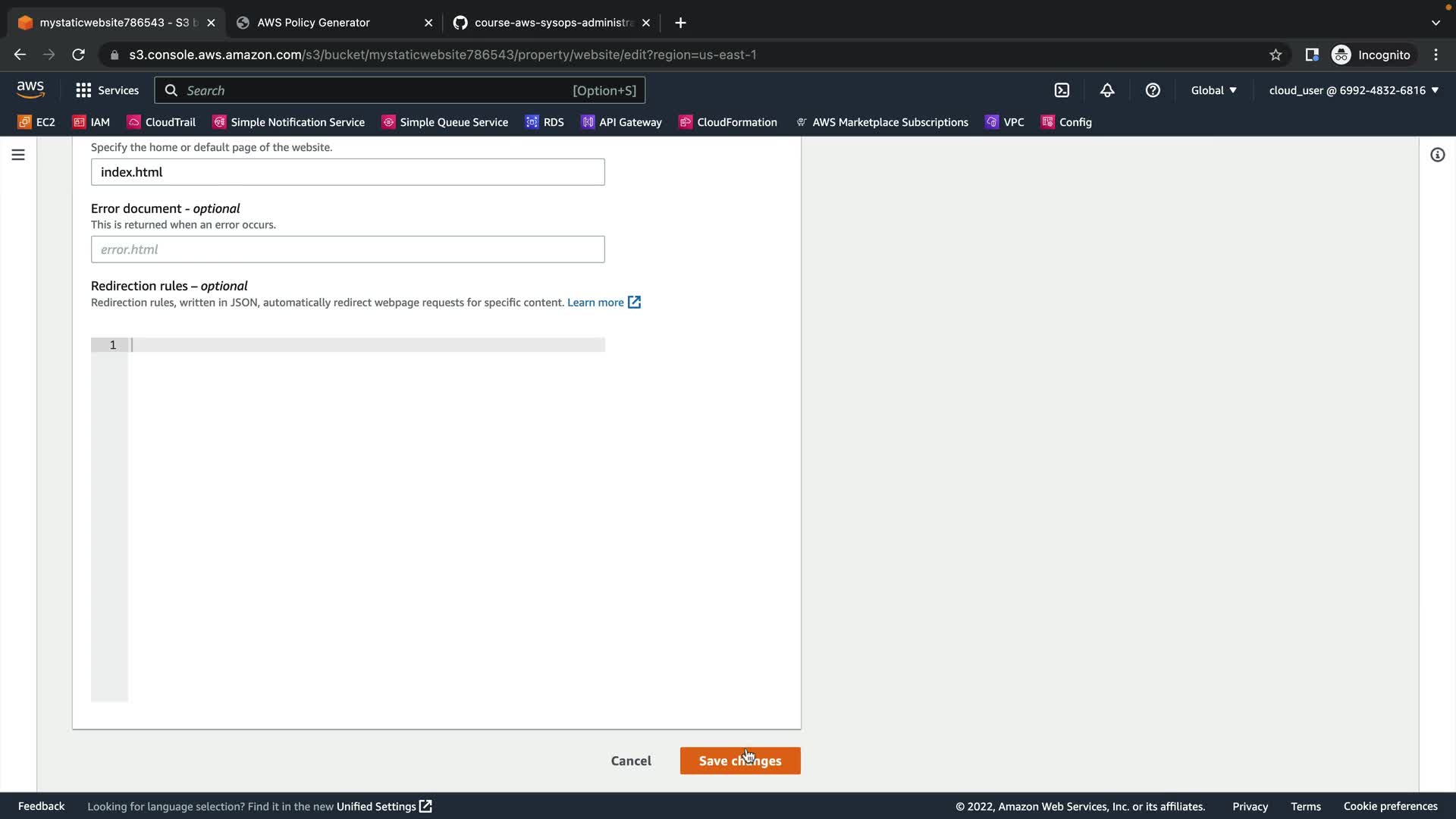1456x819 pixels.
Task: Open the CloudFormation favorites shortcut
Action: pos(728,122)
